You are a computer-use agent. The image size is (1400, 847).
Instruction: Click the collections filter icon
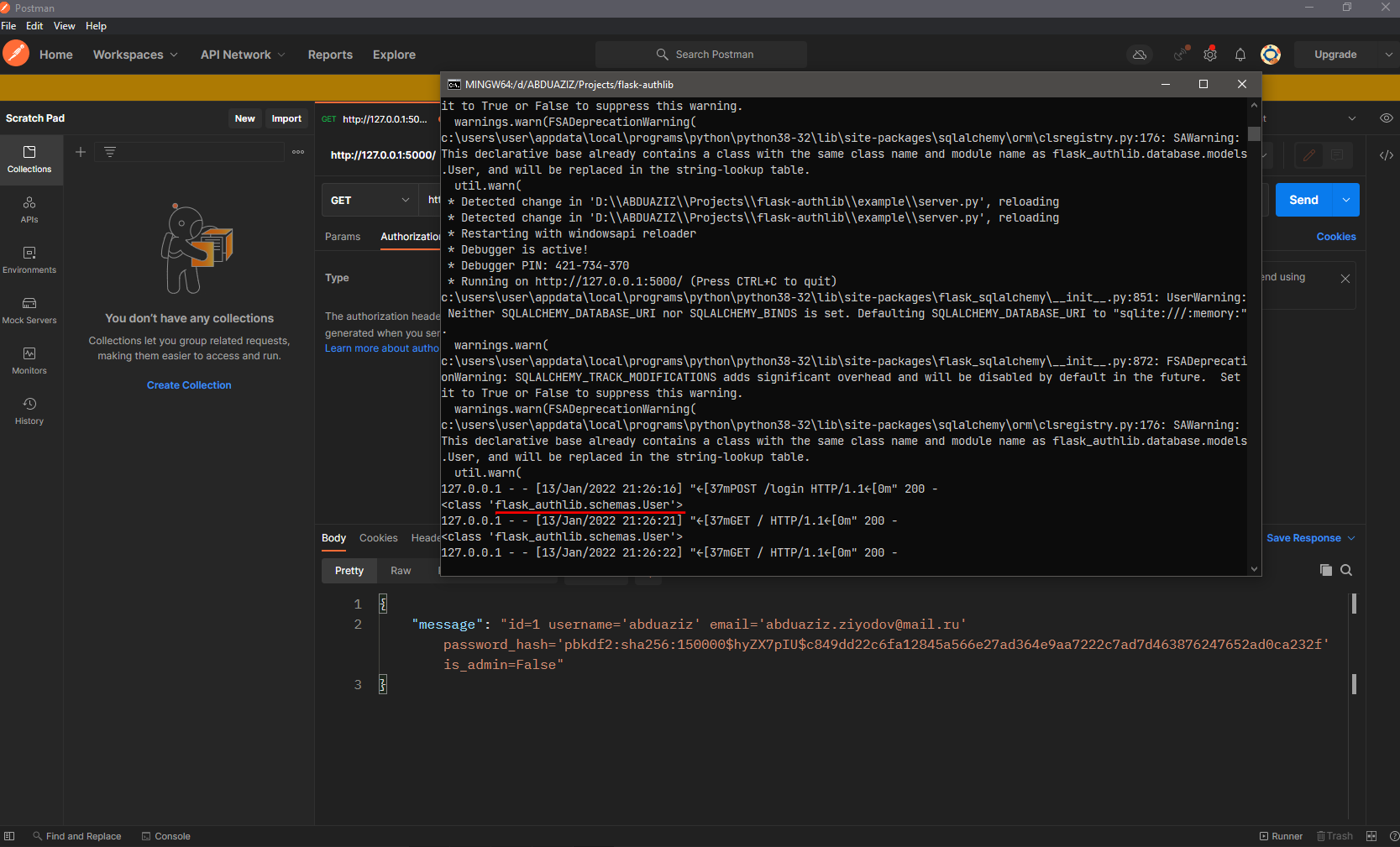tap(110, 152)
